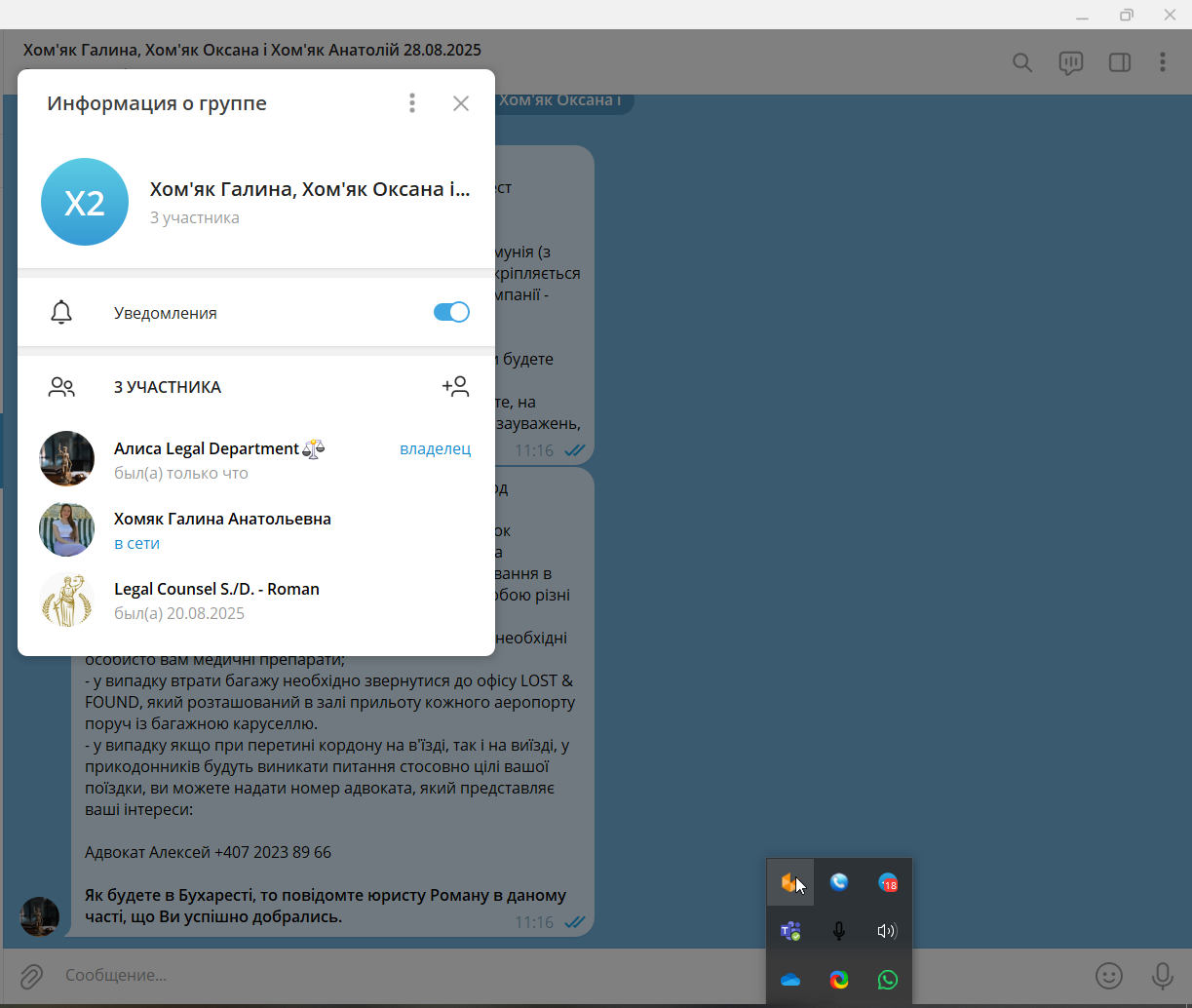1192x1008 pixels.
Task: Open the discussion comments icon in chat header
Action: point(1071,62)
